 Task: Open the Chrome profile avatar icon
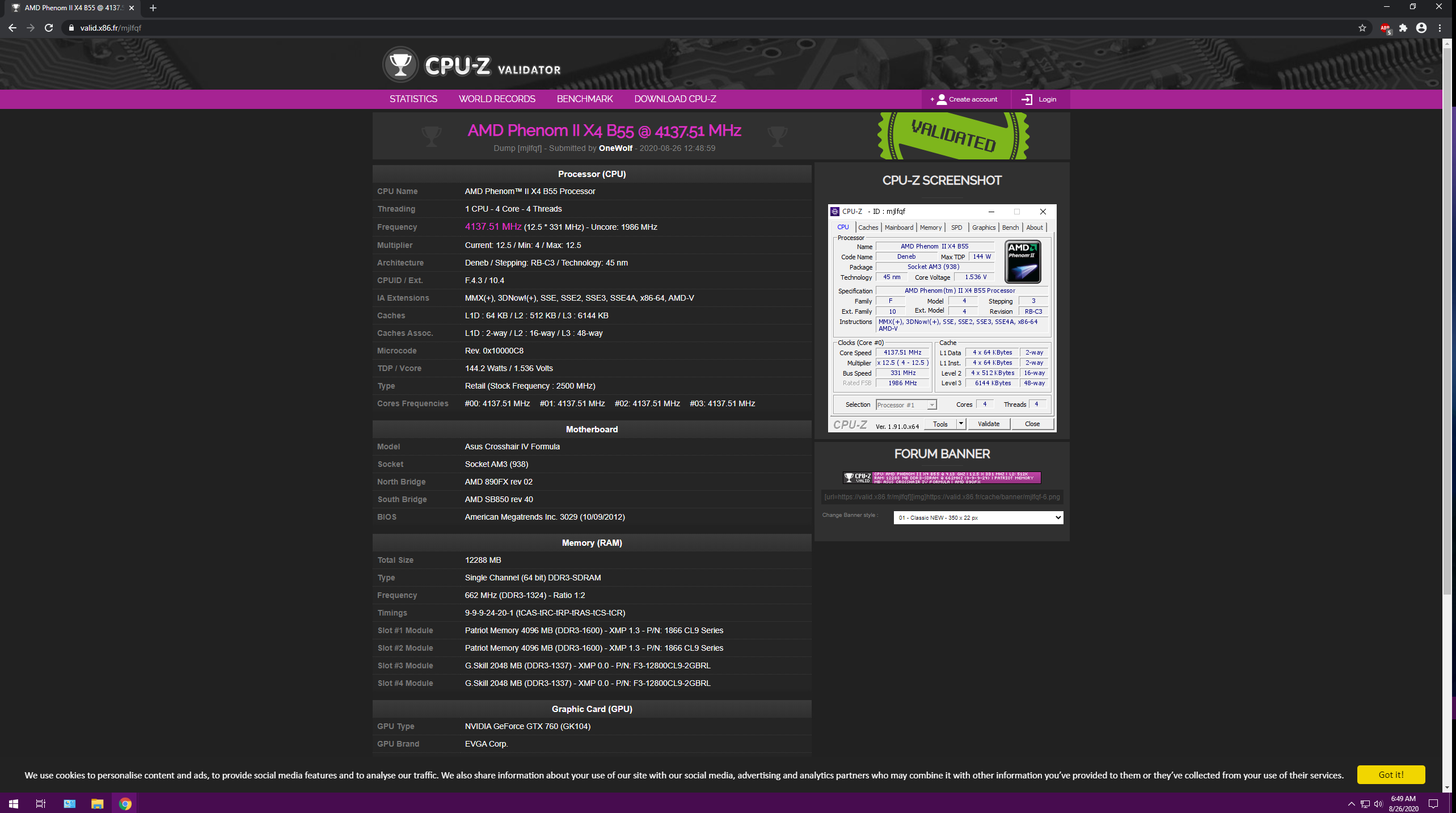click(1421, 28)
